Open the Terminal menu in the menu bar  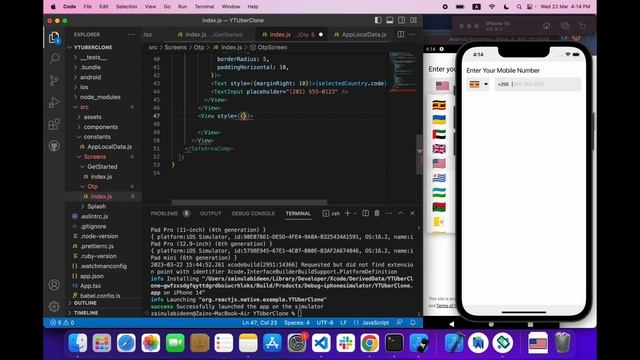tap(204, 7)
